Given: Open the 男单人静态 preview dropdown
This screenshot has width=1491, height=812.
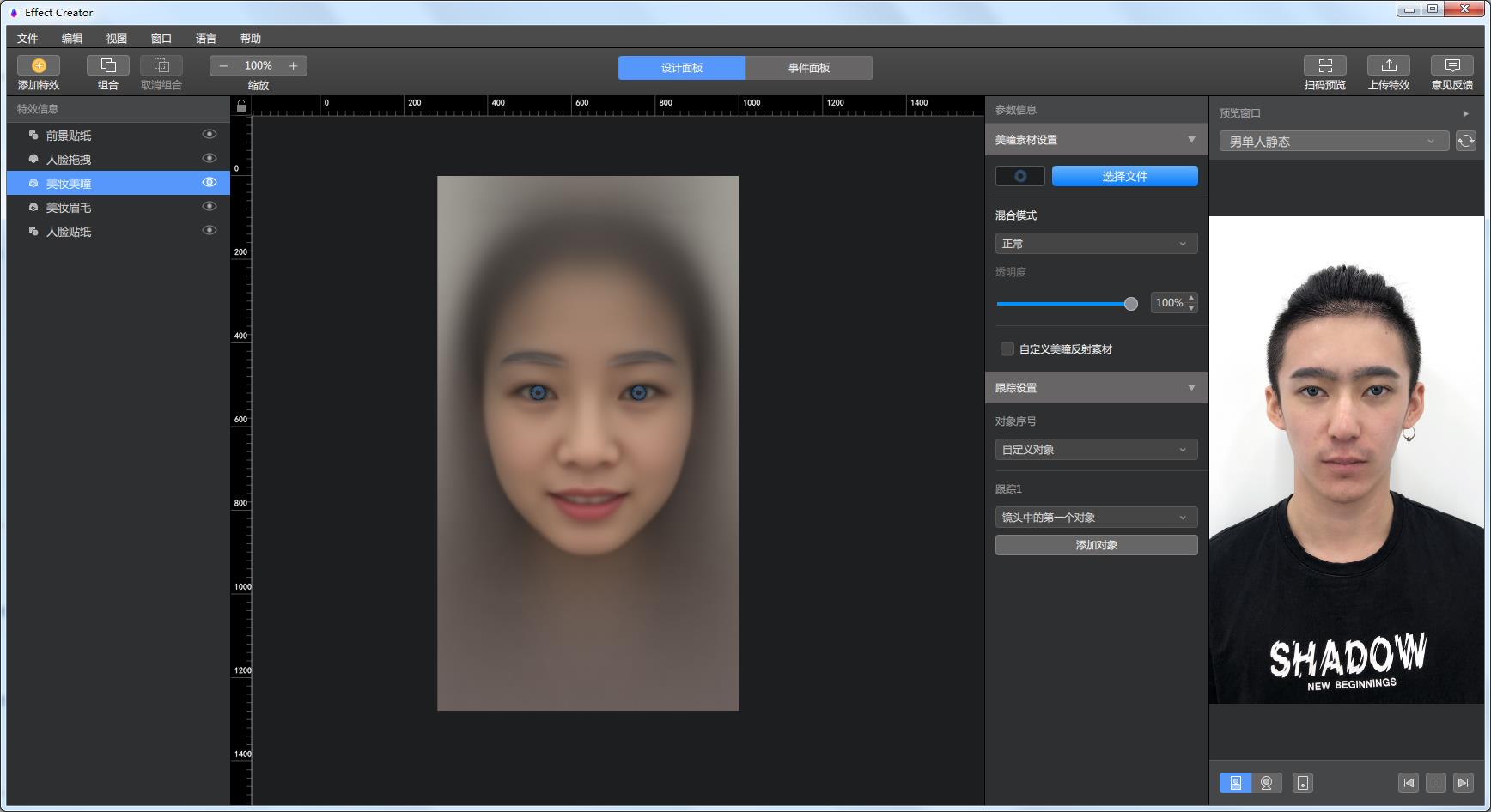Looking at the screenshot, I should coord(1333,142).
